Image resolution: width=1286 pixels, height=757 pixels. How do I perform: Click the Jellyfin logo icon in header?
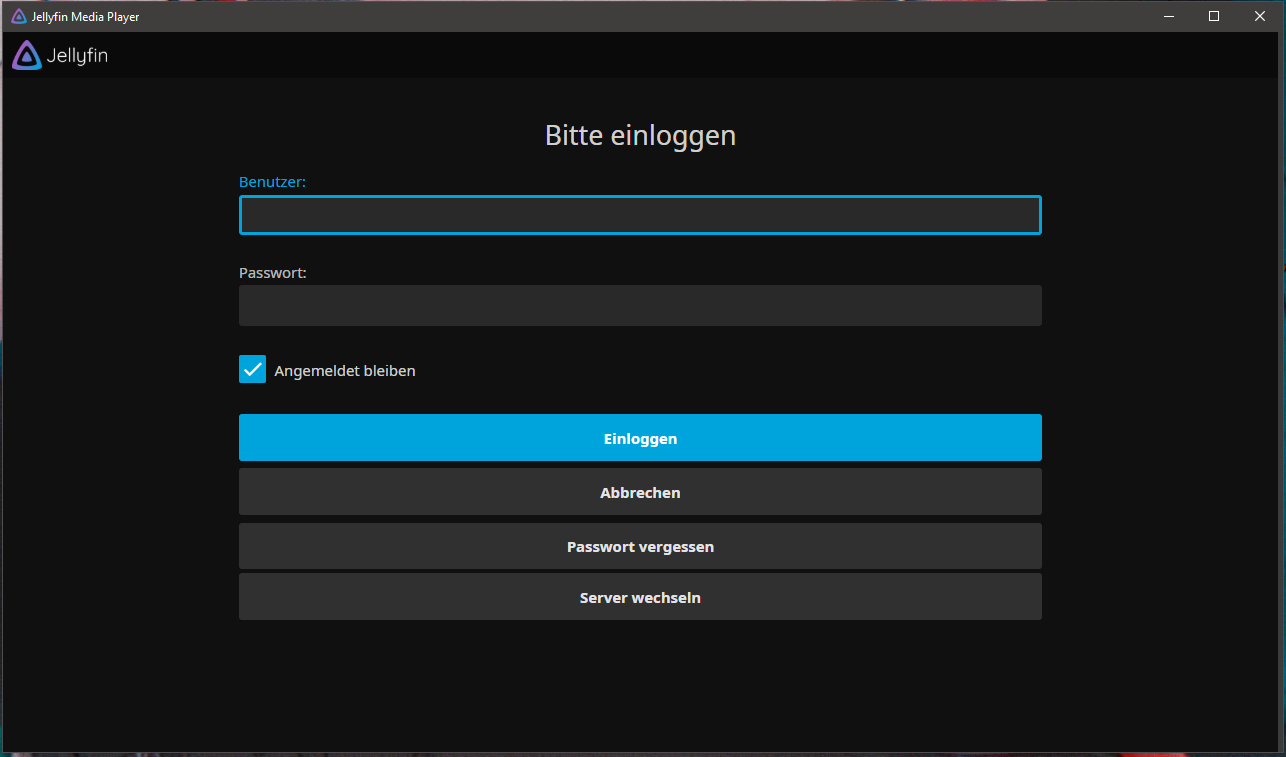[x=27, y=56]
